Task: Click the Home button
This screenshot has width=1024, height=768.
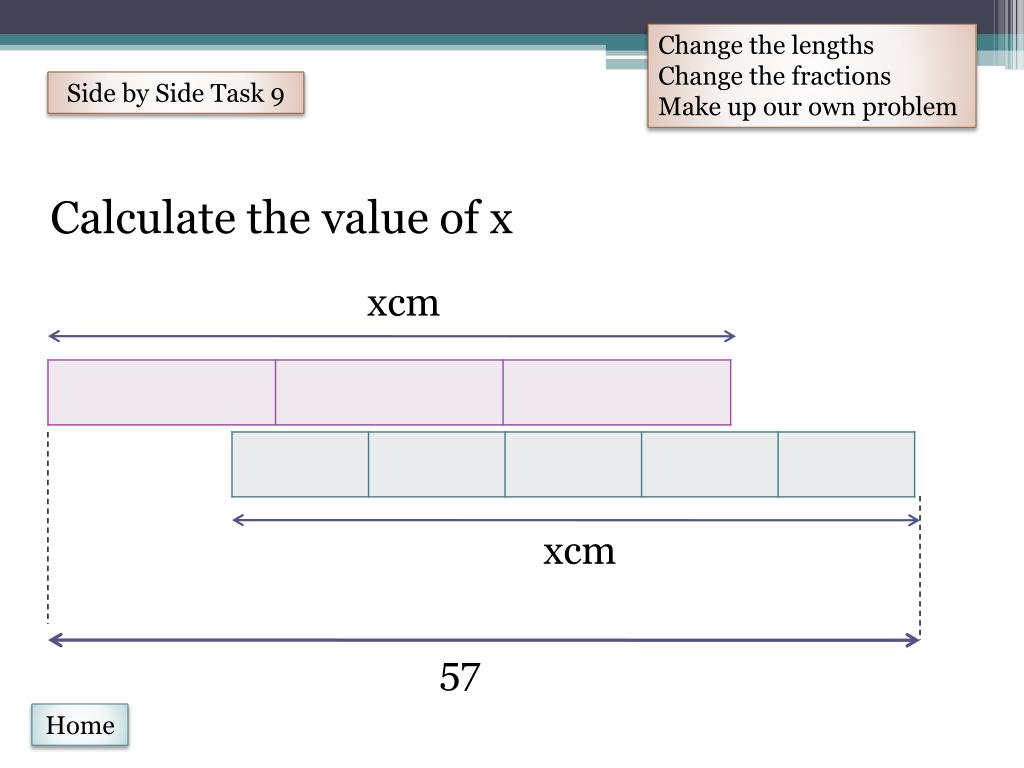Action: click(x=80, y=725)
